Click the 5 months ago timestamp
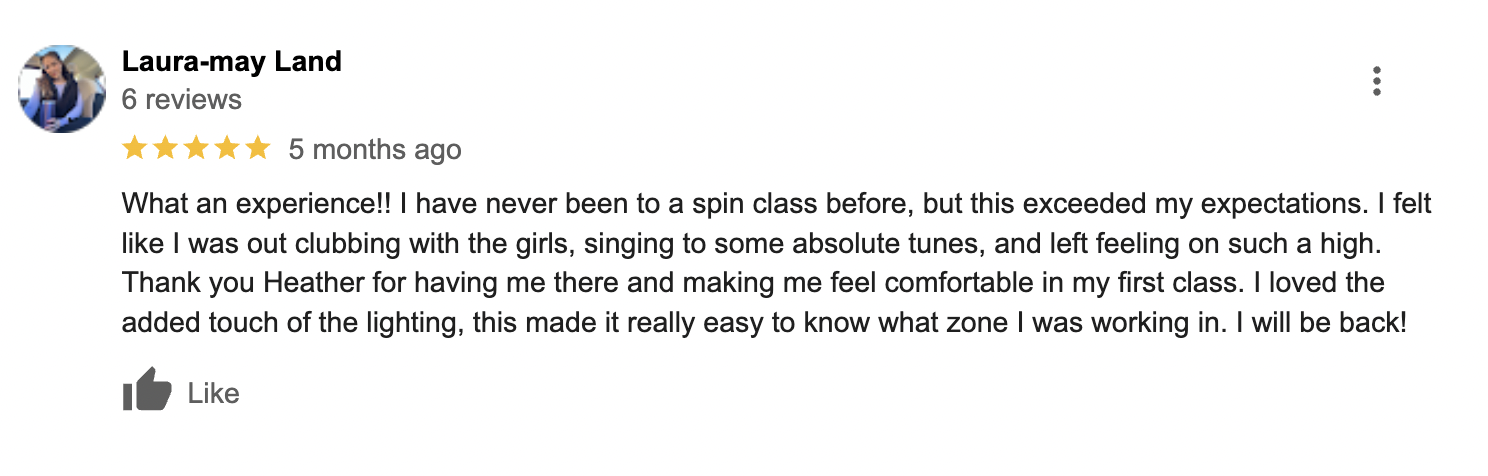 (375, 150)
